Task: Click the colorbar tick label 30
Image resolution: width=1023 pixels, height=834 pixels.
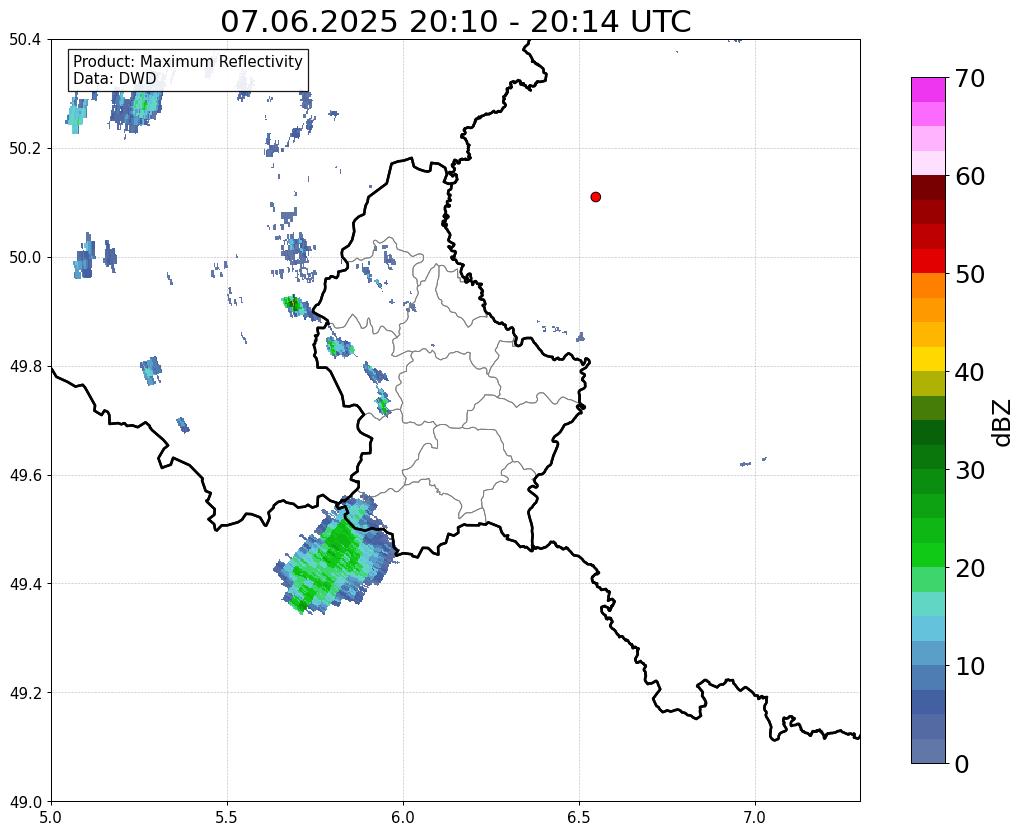Action: (x=970, y=470)
